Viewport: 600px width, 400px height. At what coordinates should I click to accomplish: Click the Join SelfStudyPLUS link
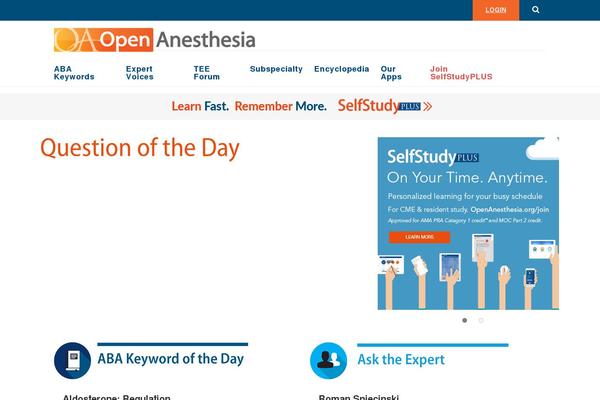coord(461,73)
